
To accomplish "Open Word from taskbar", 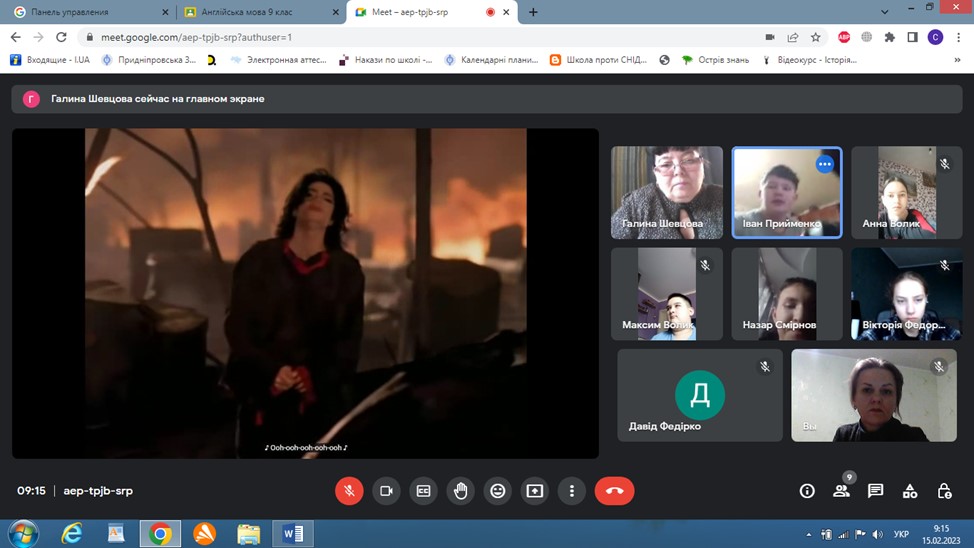I will coord(293,534).
